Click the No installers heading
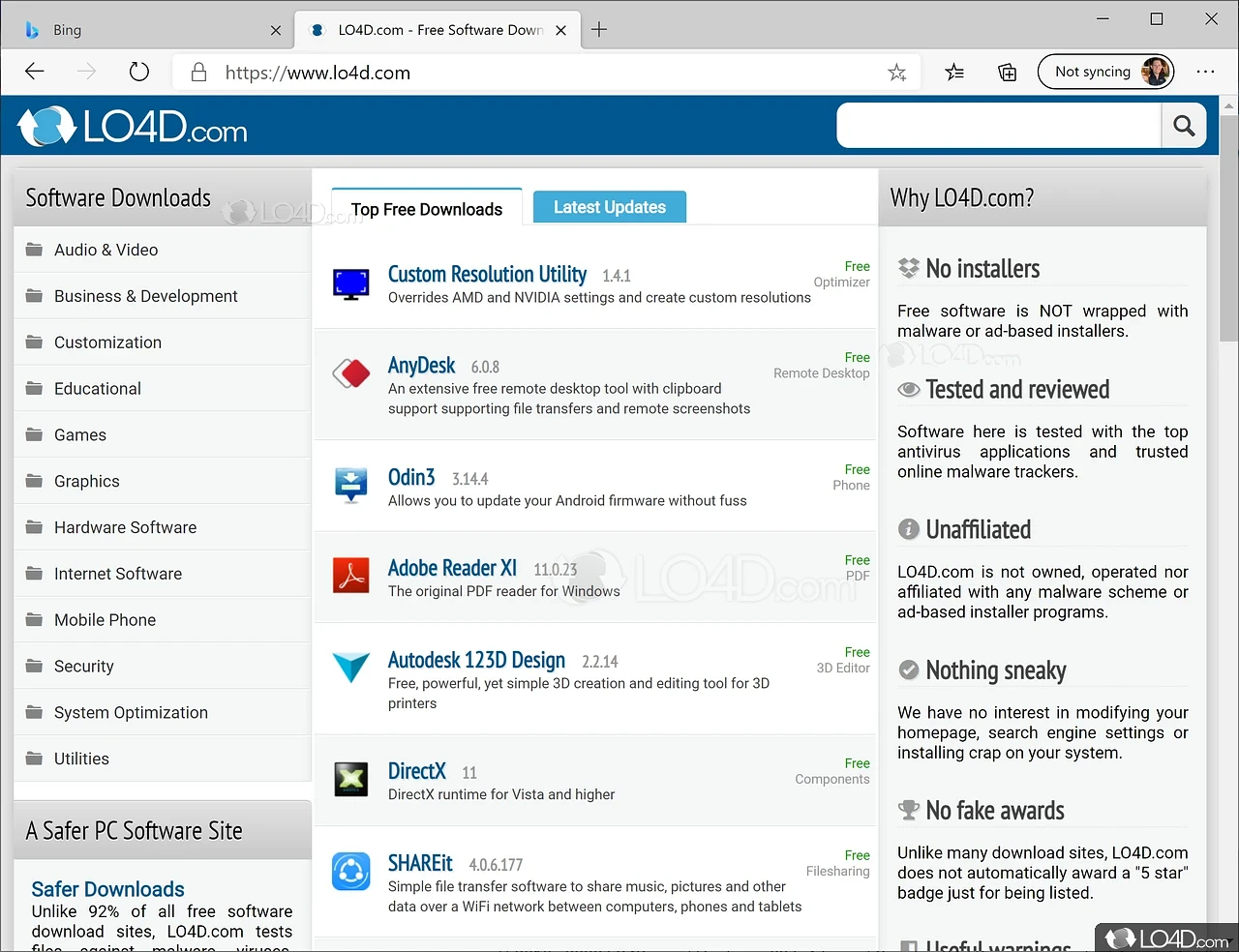This screenshot has width=1239, height=952. pos(982,269)
